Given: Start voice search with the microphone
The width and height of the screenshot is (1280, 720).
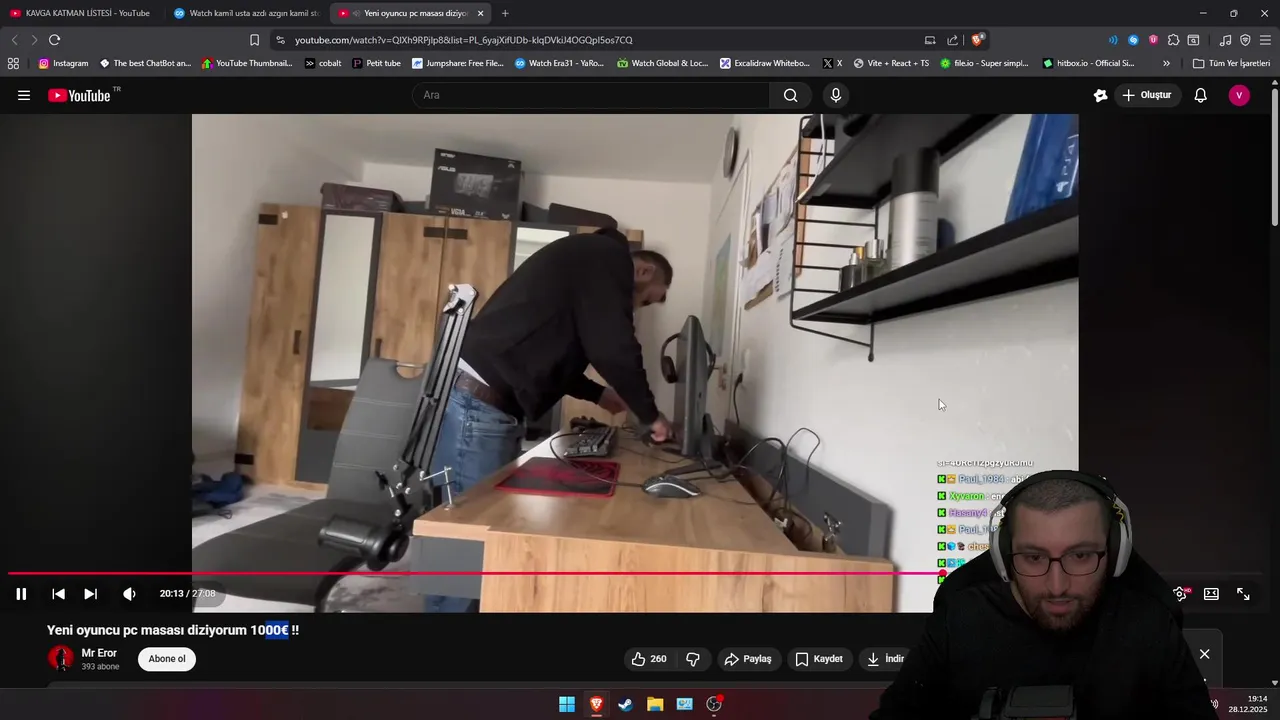Looking at the screenshot, I should [836, 95].
